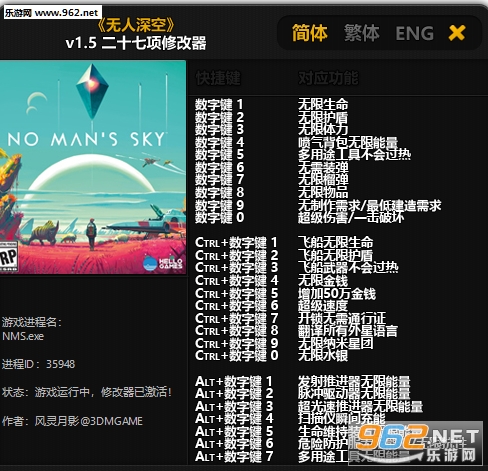Image resolution: width=488 pixels, height=471 pixels.
Task: Select 喷气背包无限能量 option
Action: coord(348,142)
